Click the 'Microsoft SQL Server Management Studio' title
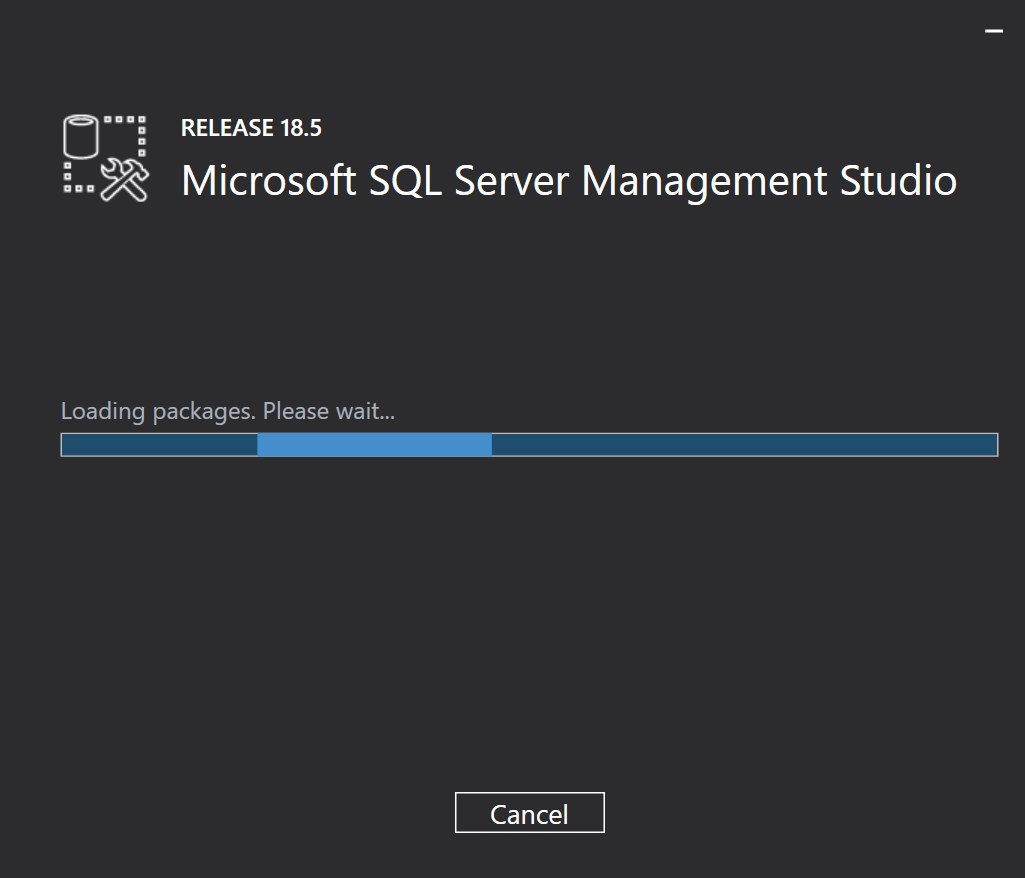The image size is (1025, 878). pos(569,182)
